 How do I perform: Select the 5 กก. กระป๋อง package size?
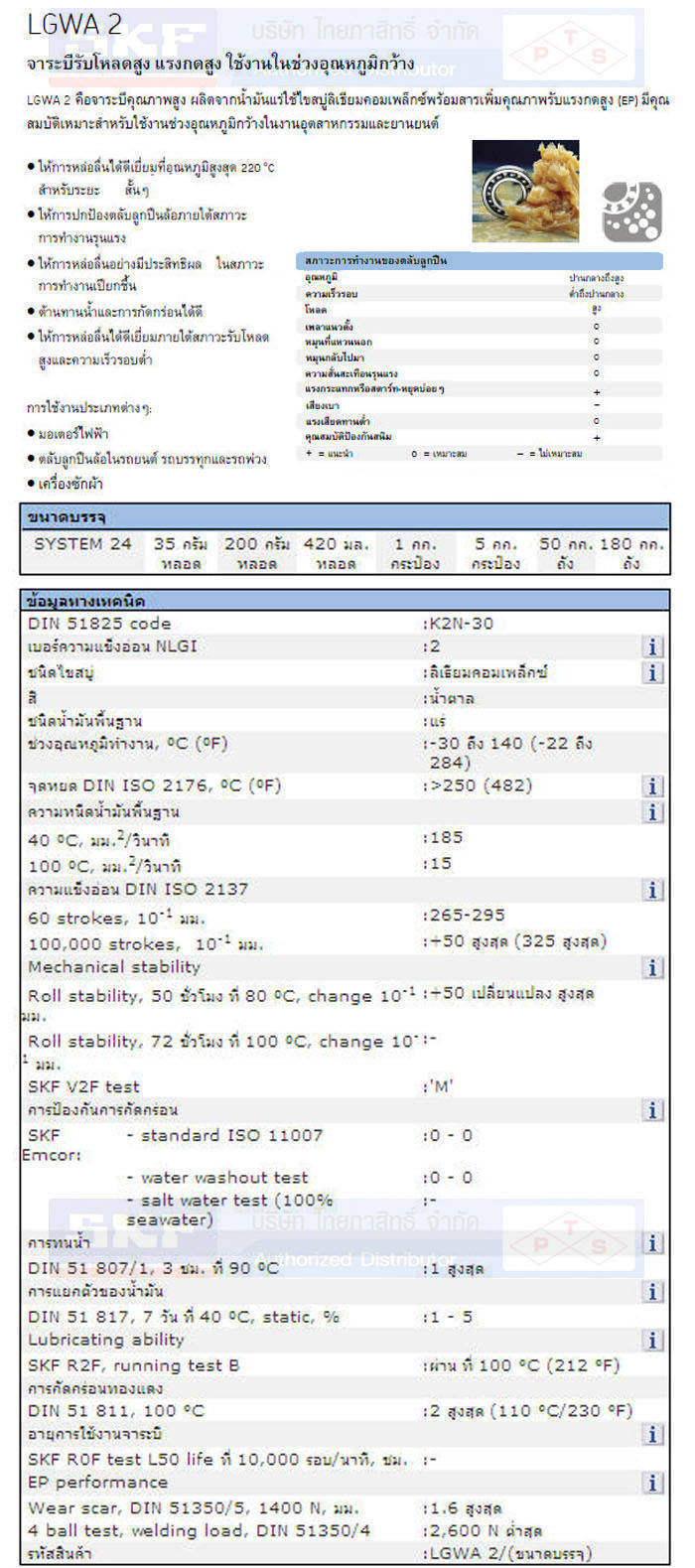pos(495,553)
